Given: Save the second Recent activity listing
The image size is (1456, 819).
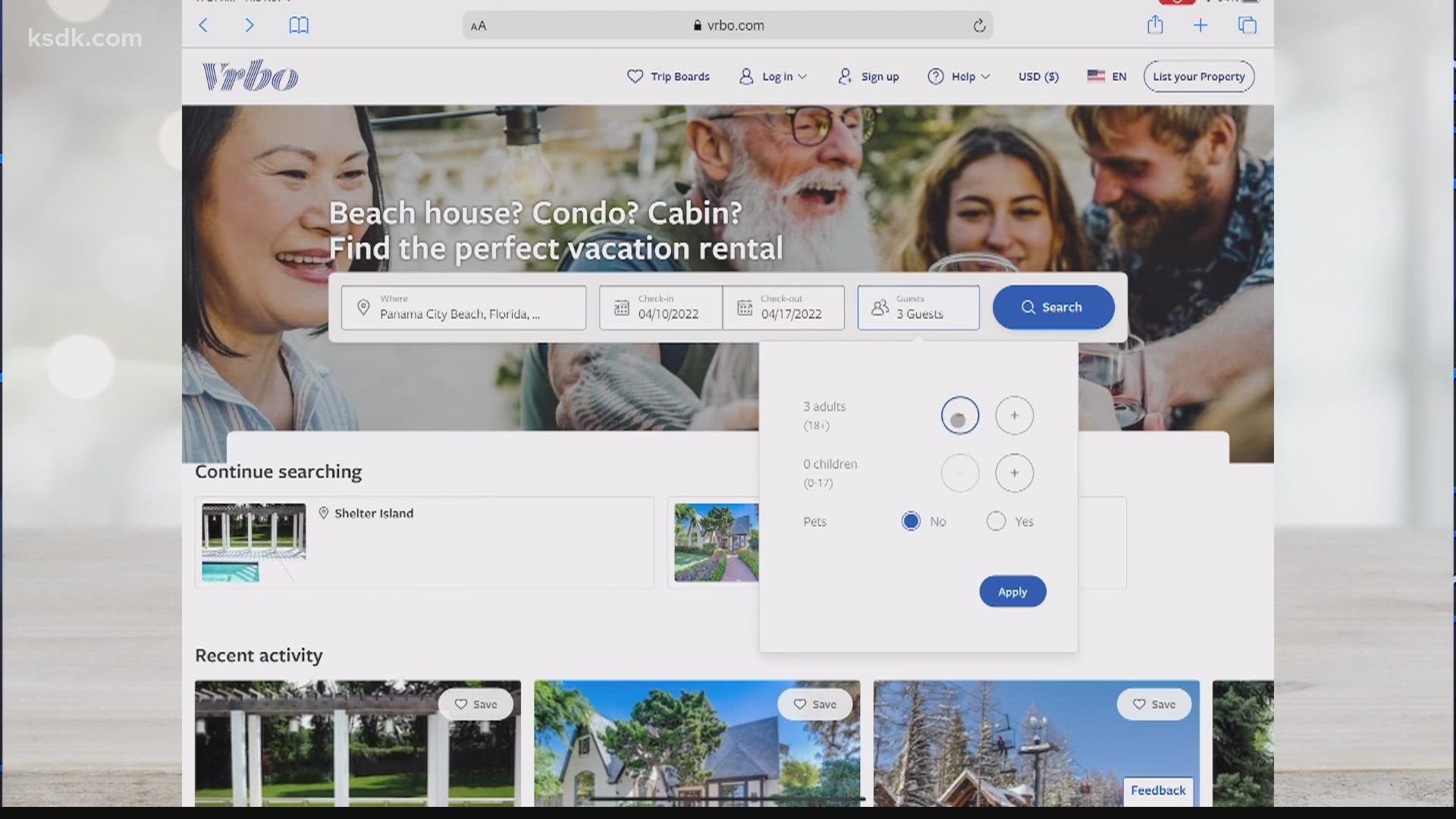Looking at the screenshot, I should [x=814, y=704].
